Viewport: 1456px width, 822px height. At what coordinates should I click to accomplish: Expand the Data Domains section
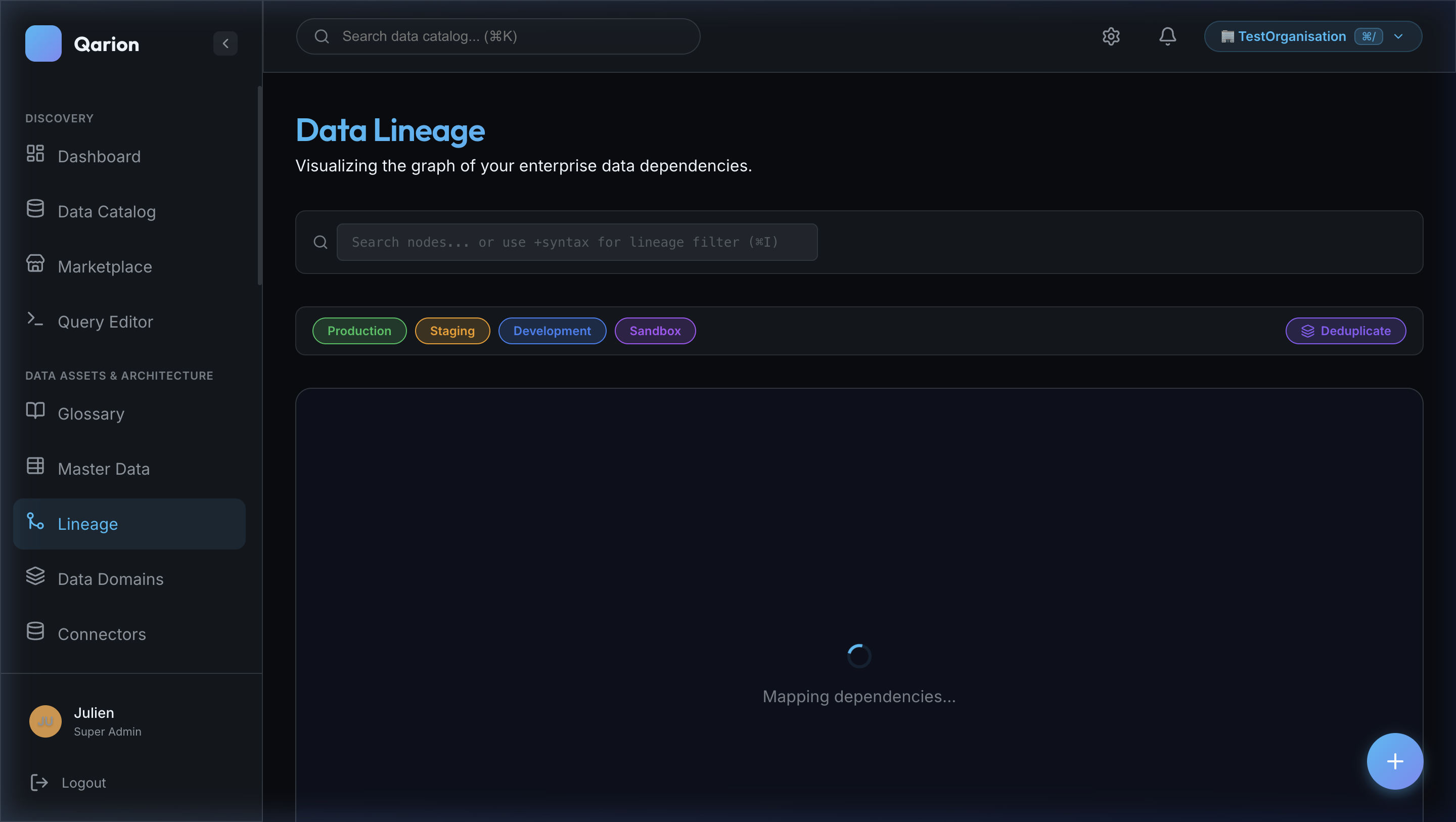[x=110, y=579]
